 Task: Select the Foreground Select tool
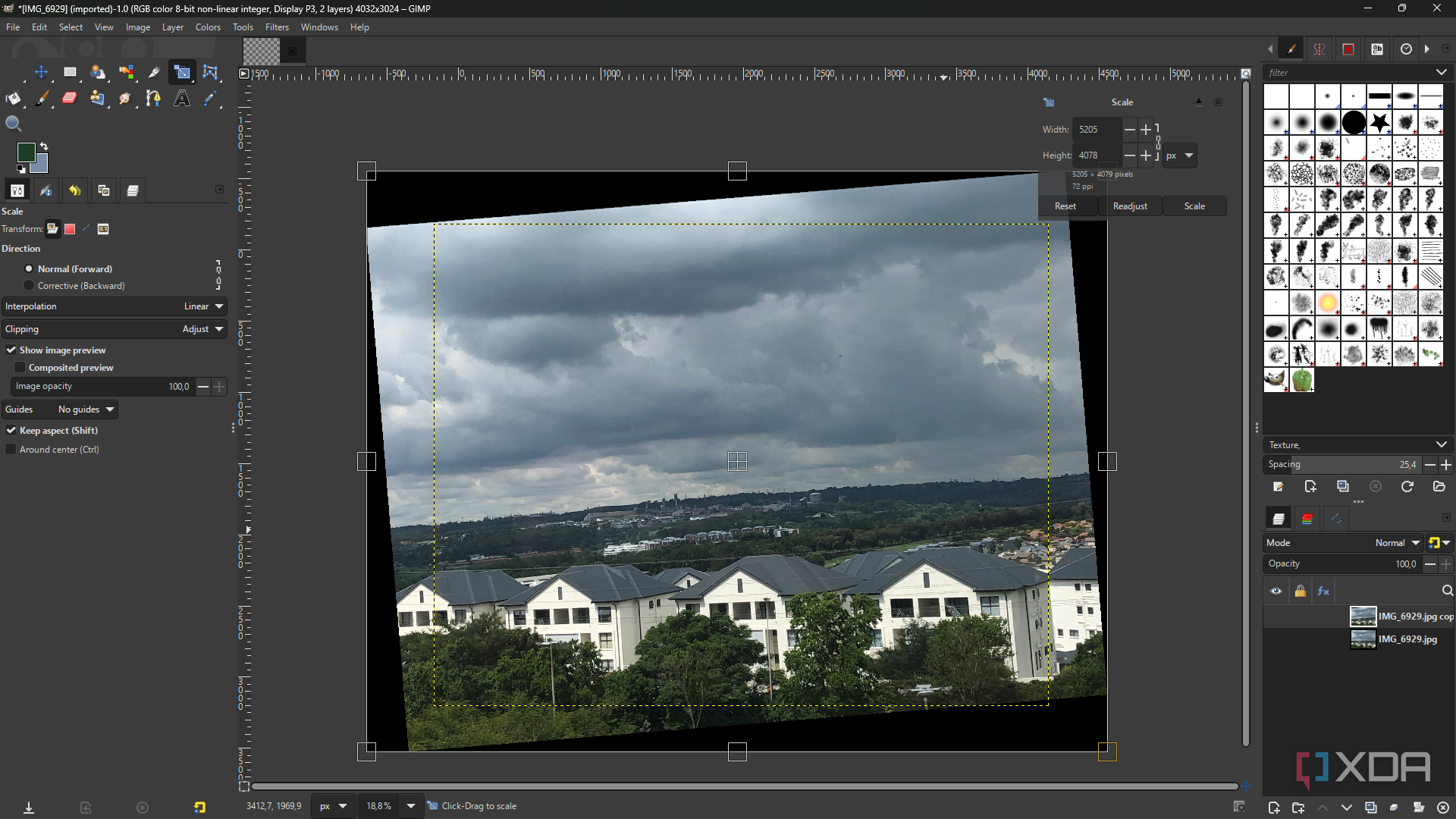(98, 72)
